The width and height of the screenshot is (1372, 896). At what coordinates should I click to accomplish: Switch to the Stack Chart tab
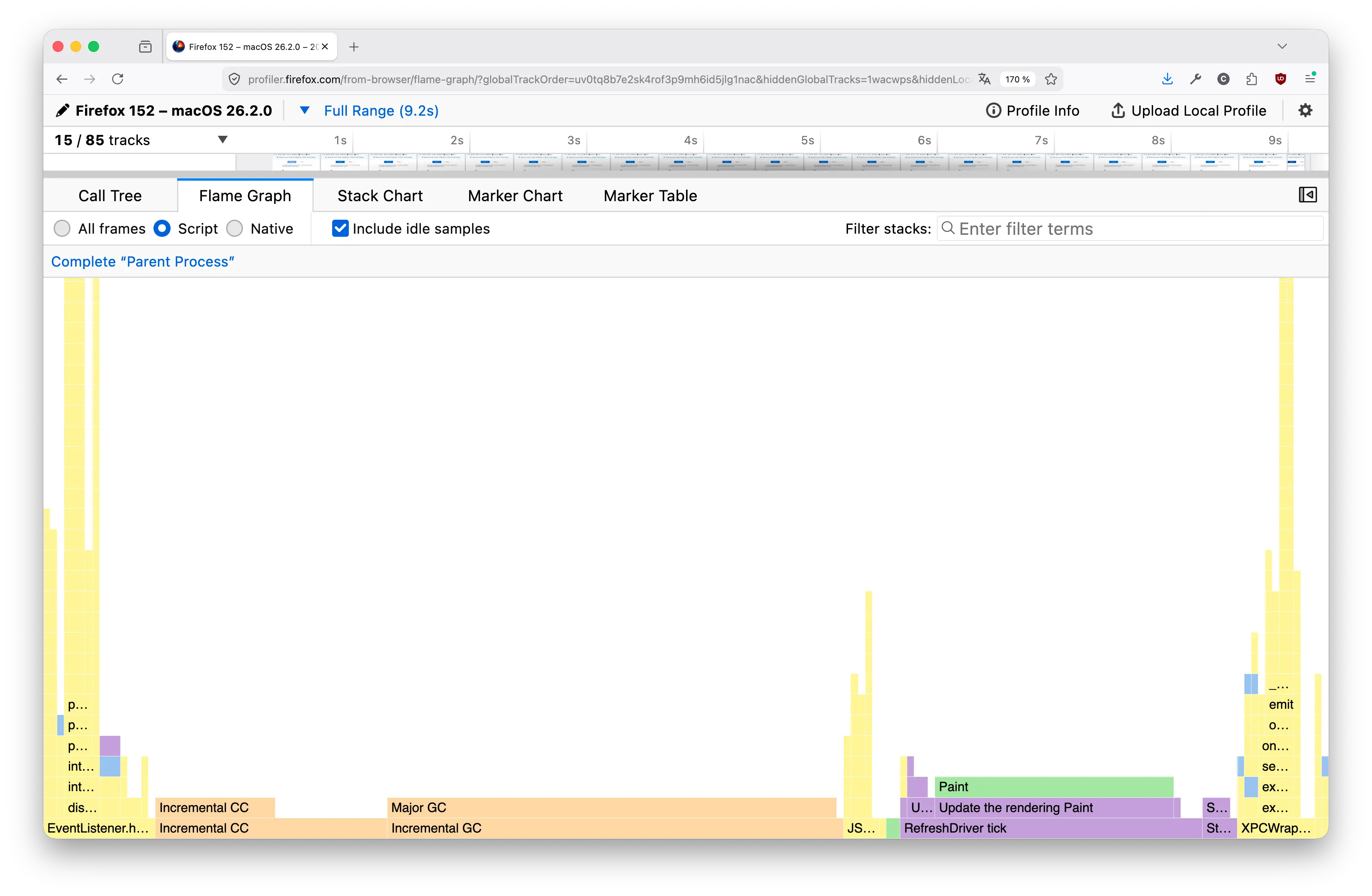[380, 195]
